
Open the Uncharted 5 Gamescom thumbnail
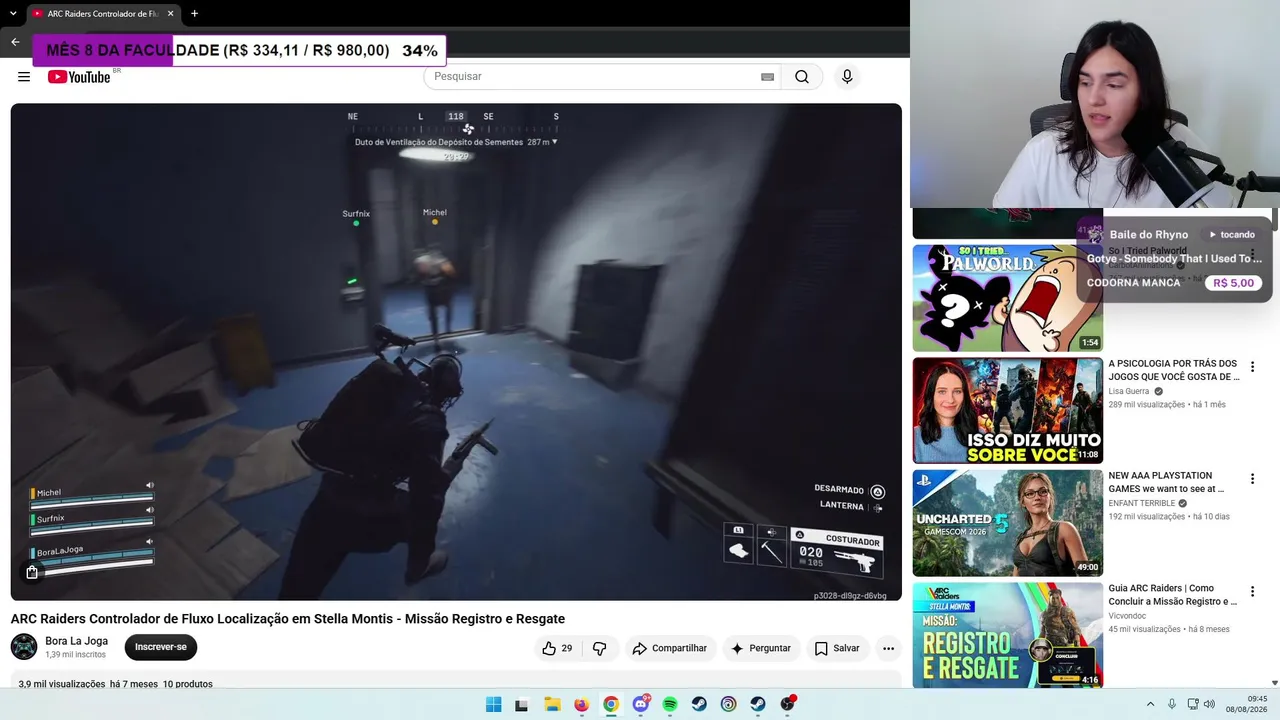coord(1008,523)
